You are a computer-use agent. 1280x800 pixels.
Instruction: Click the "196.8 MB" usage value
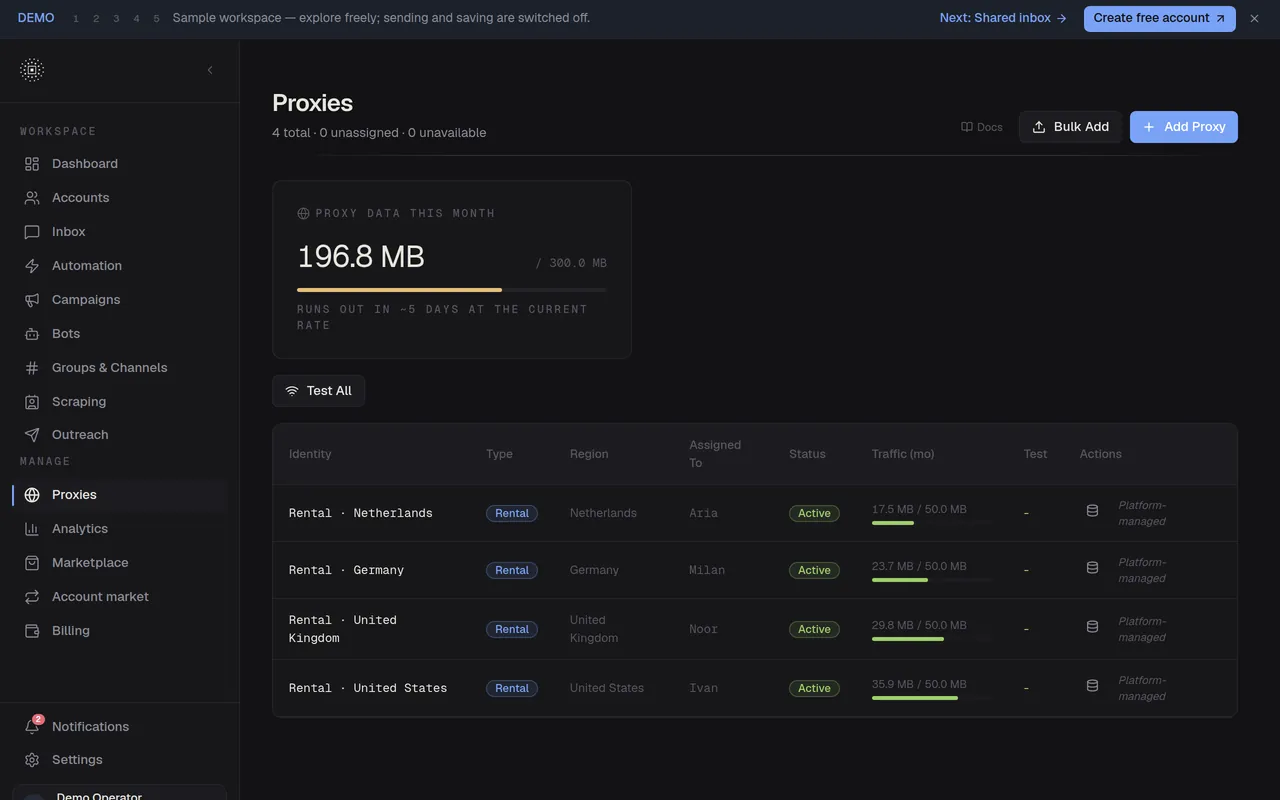click(x=361, y=257)
